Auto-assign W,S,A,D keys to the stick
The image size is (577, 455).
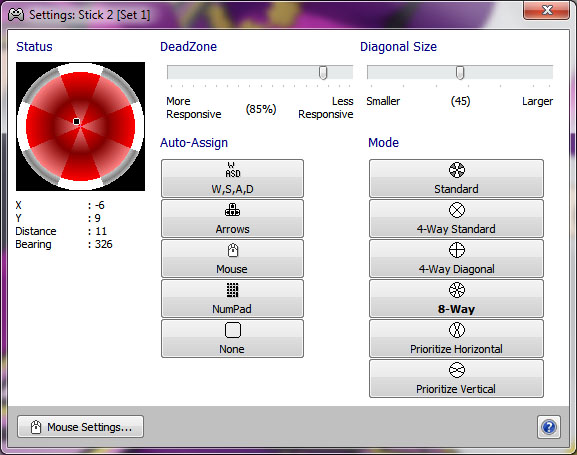coord(232,179)
